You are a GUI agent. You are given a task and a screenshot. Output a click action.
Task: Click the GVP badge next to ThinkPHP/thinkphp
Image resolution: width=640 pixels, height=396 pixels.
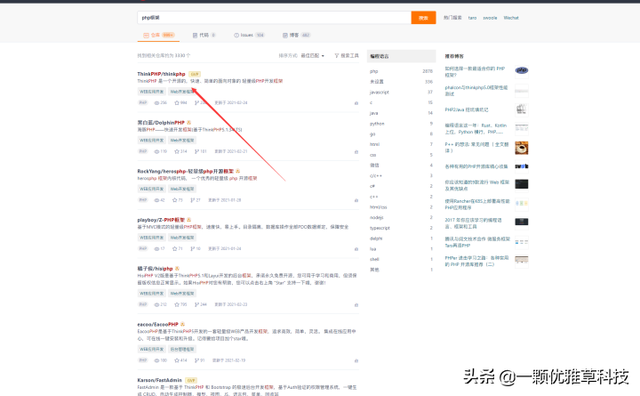(x=194, y=74)
